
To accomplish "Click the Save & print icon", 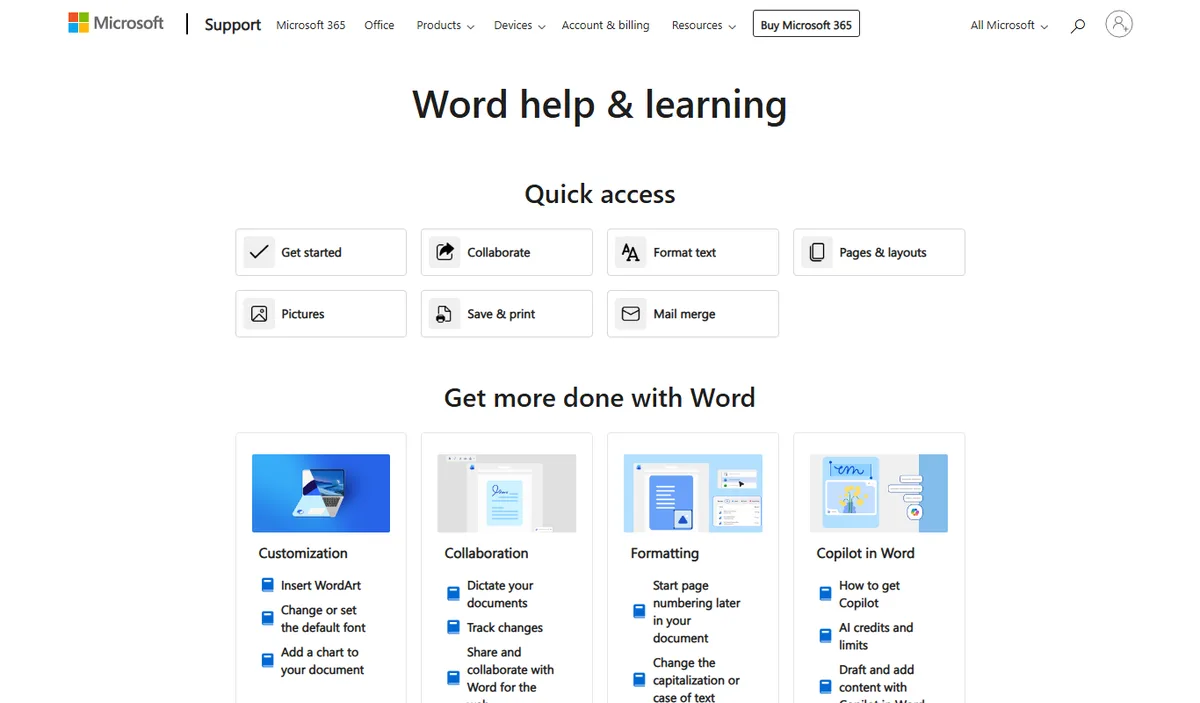I will pos(445,314).
